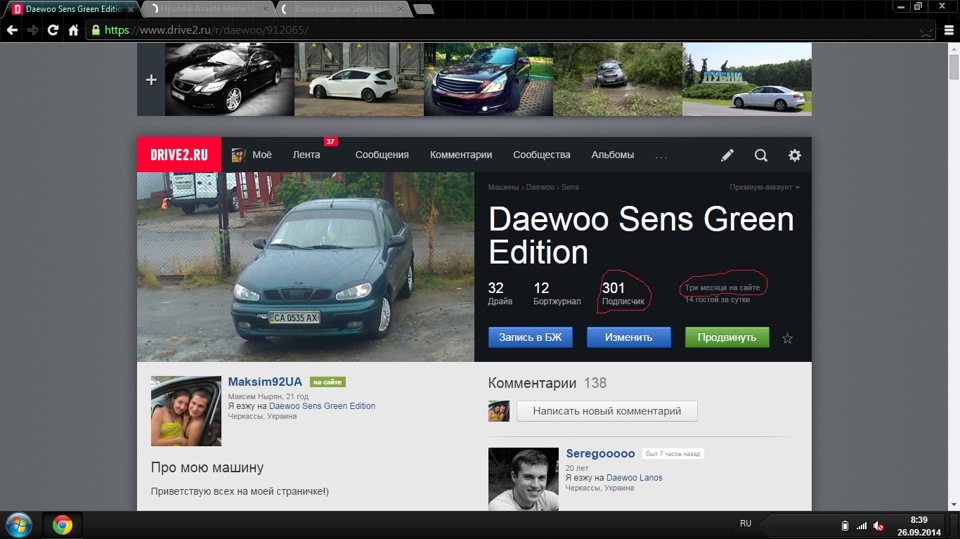Viewport: 960px width, 539px height.
Task: Open site search magnifier icon
Action: point(761,156)
